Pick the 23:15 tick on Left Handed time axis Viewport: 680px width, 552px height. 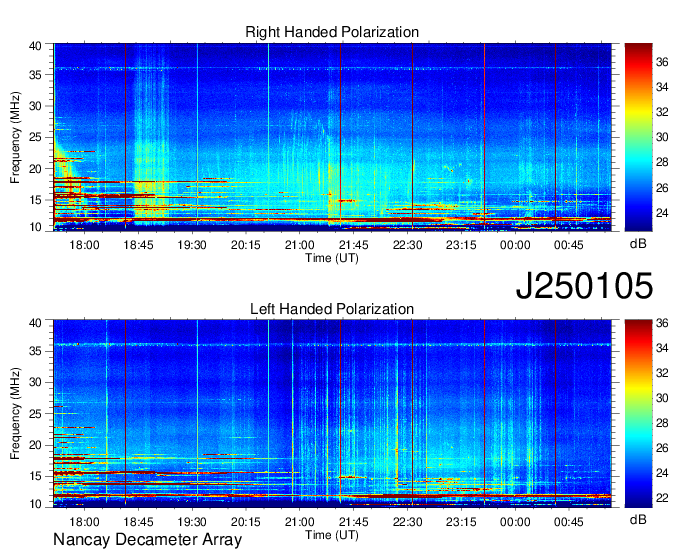[461, 522]
